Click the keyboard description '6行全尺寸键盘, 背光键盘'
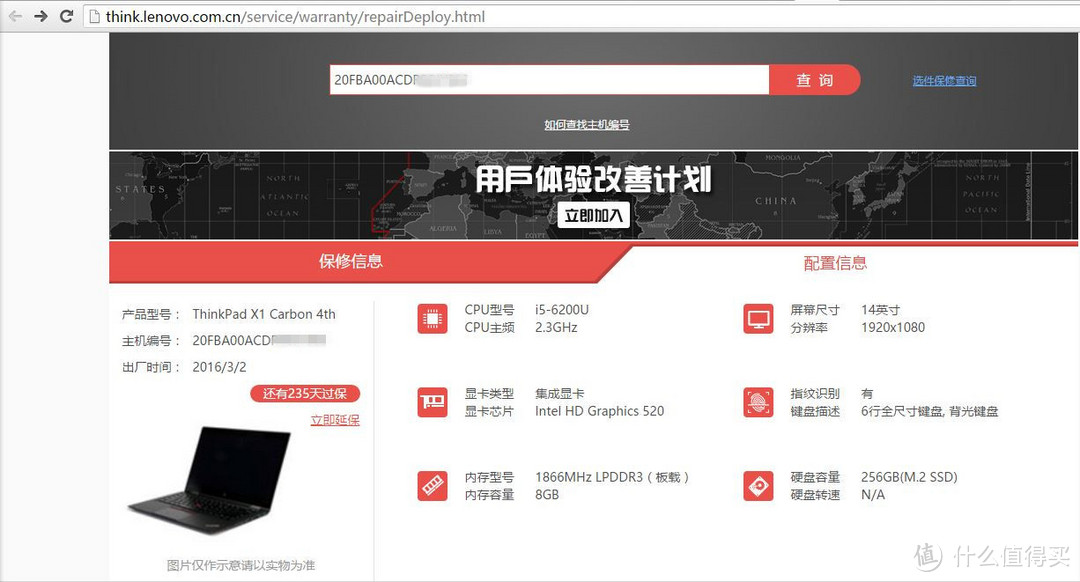This screenshot has height=582, width=1080. tap(929, 411)
